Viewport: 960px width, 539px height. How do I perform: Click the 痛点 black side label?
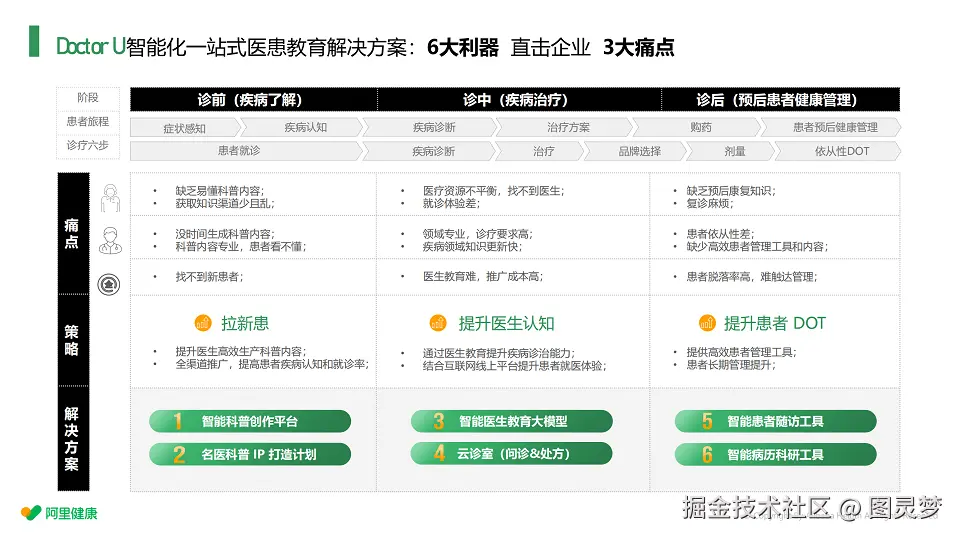click(x=73, y=233)
